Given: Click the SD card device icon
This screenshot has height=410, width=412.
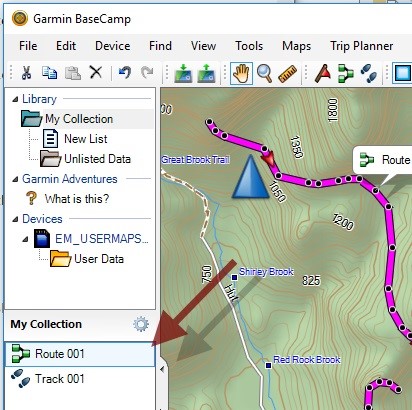Looking at the screenshot, I should point(42,239).
